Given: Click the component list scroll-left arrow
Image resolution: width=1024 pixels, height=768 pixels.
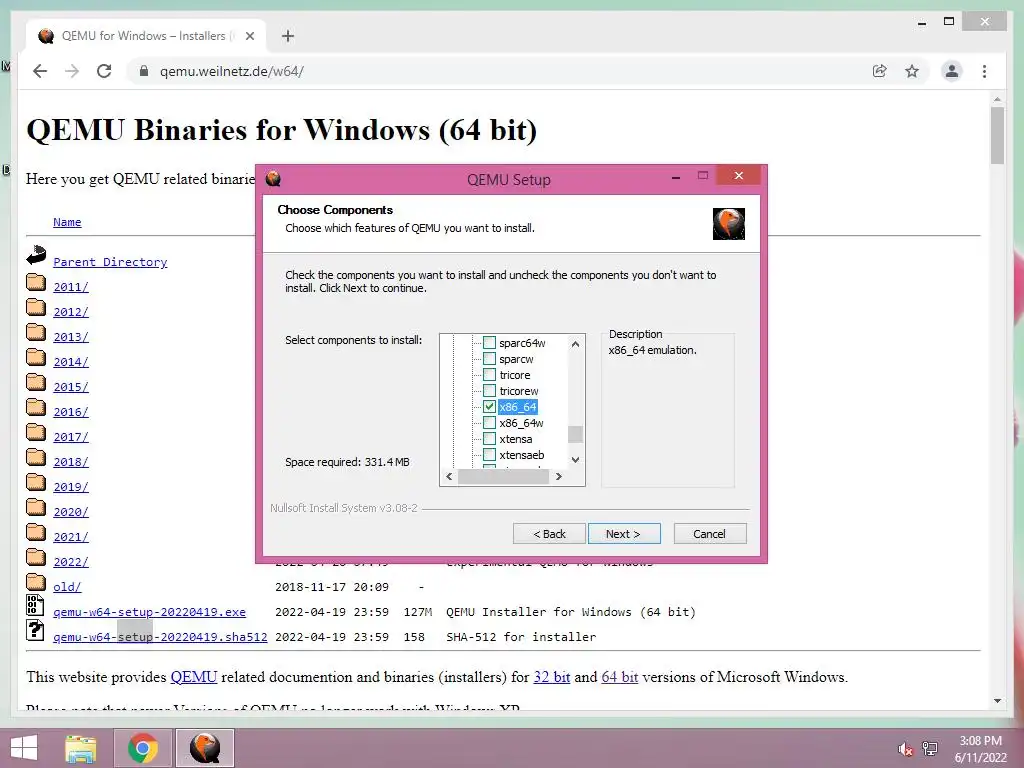Looking at the screenshot, I should tap(449, 477).
